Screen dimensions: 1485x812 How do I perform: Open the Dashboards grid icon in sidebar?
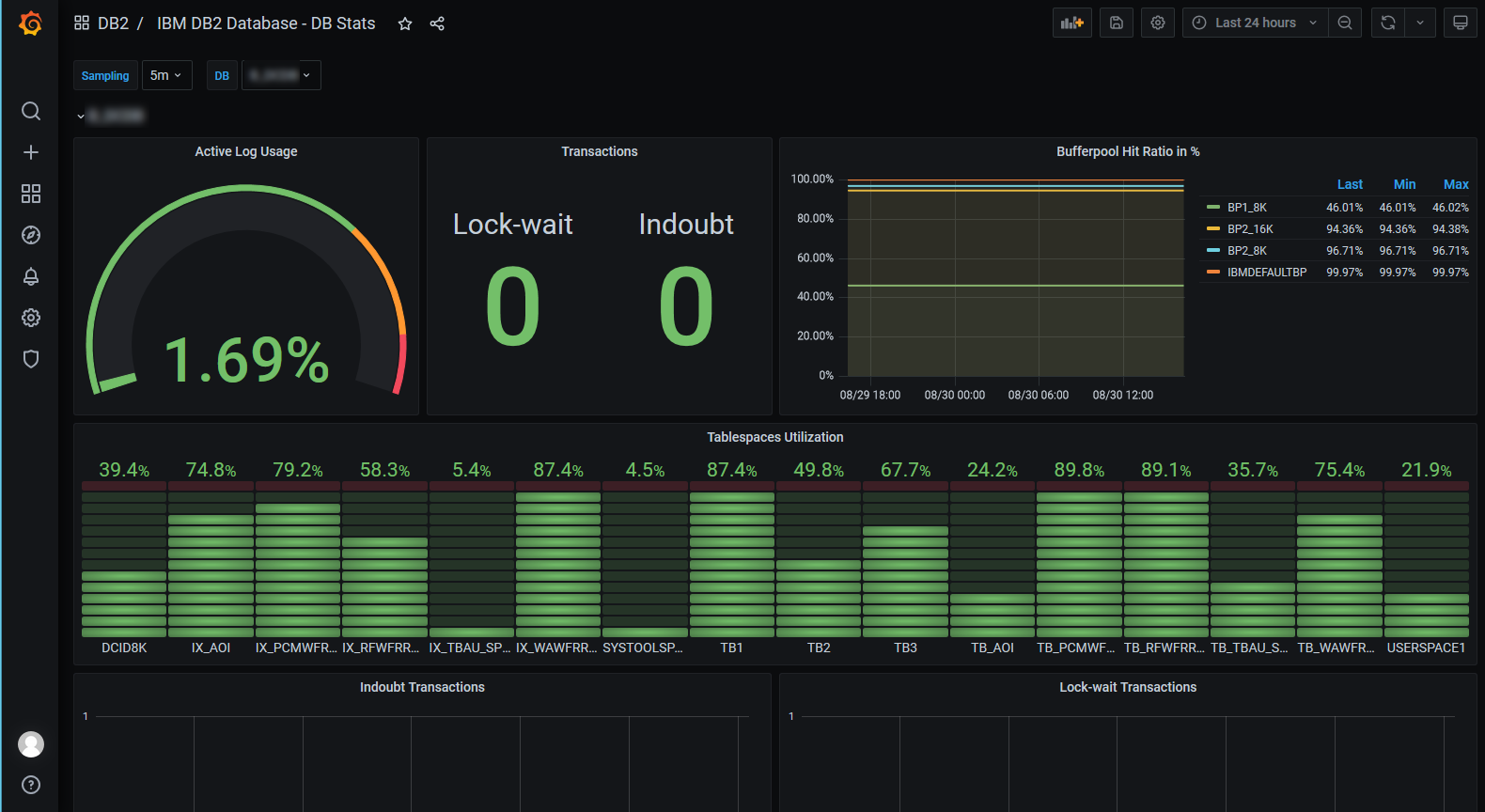[x=31, y=194]
